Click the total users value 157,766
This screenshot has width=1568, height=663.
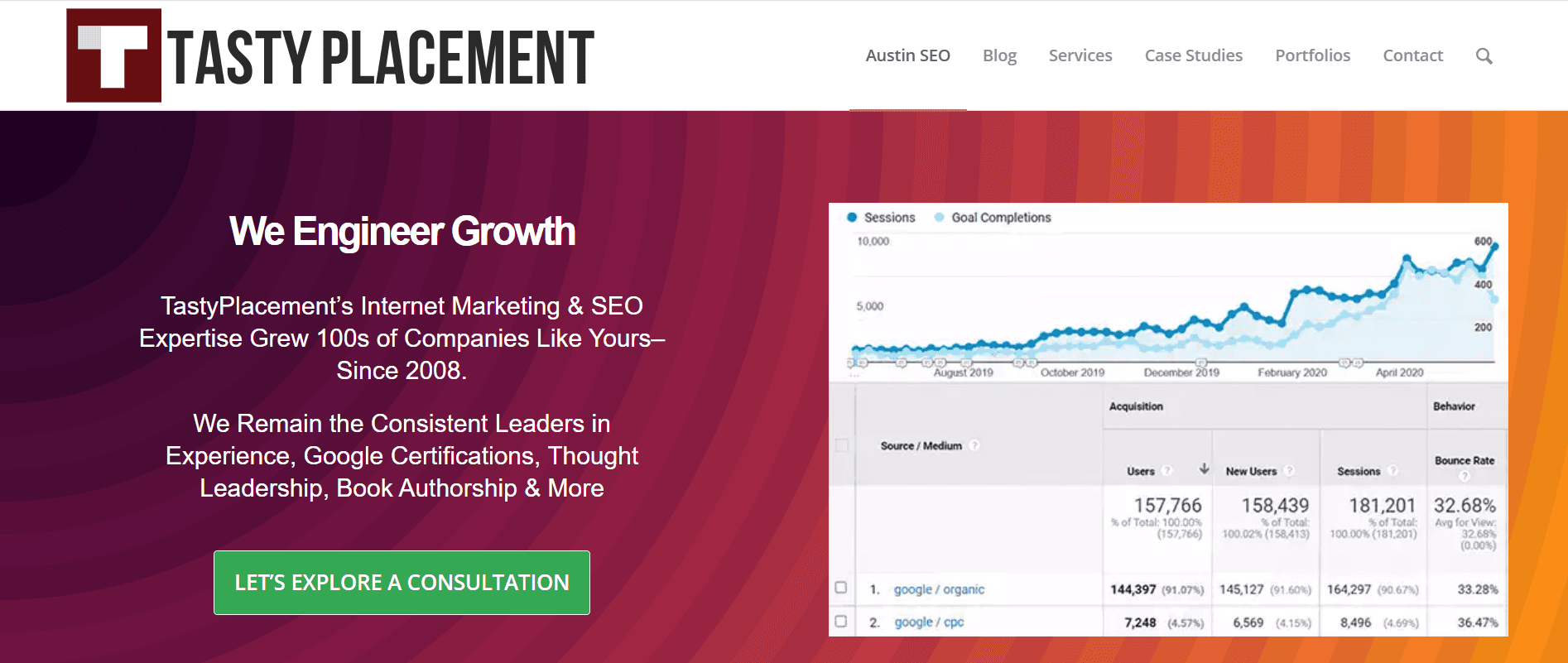1167,505
